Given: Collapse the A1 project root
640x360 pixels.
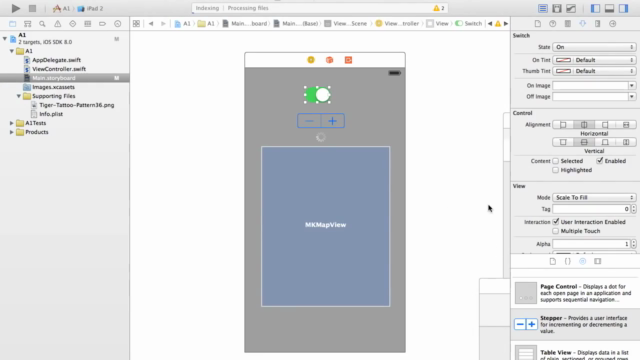Looking at the screenshot, I should pyautogui.click(x=4, y=39).
